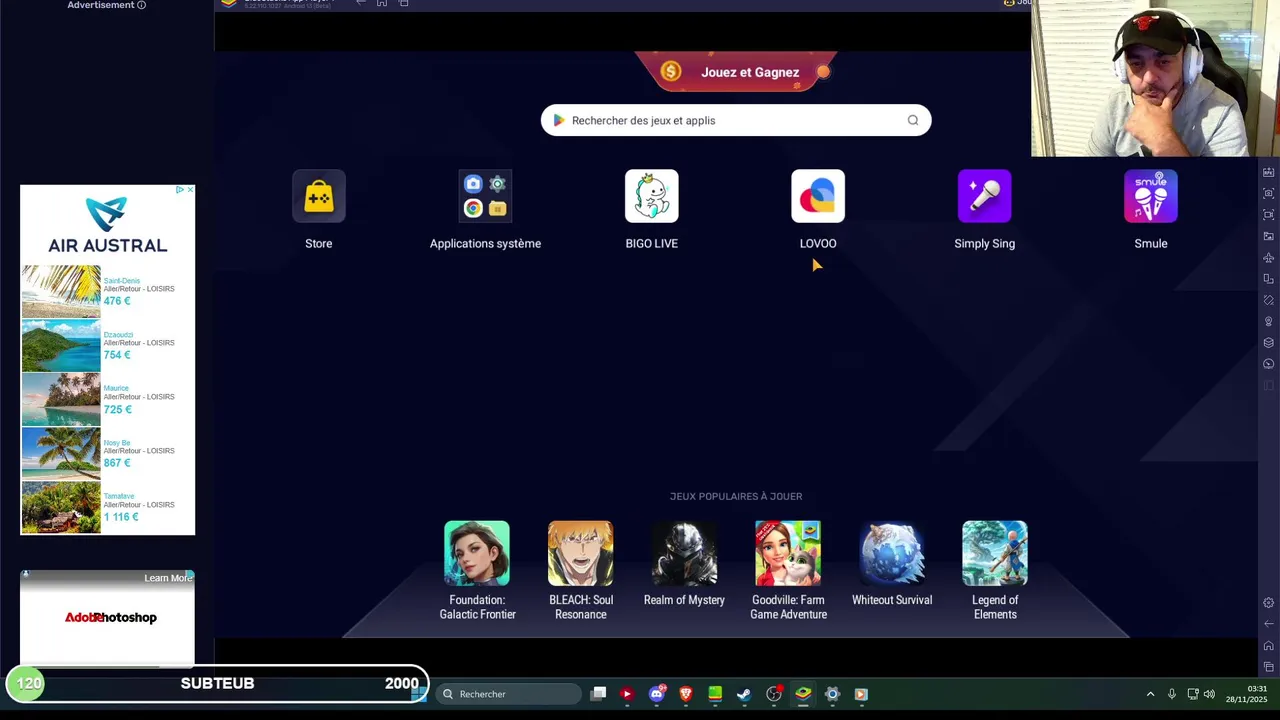Launch the Smule app
Viewport: 1280px width, 720px height.
1151,196
